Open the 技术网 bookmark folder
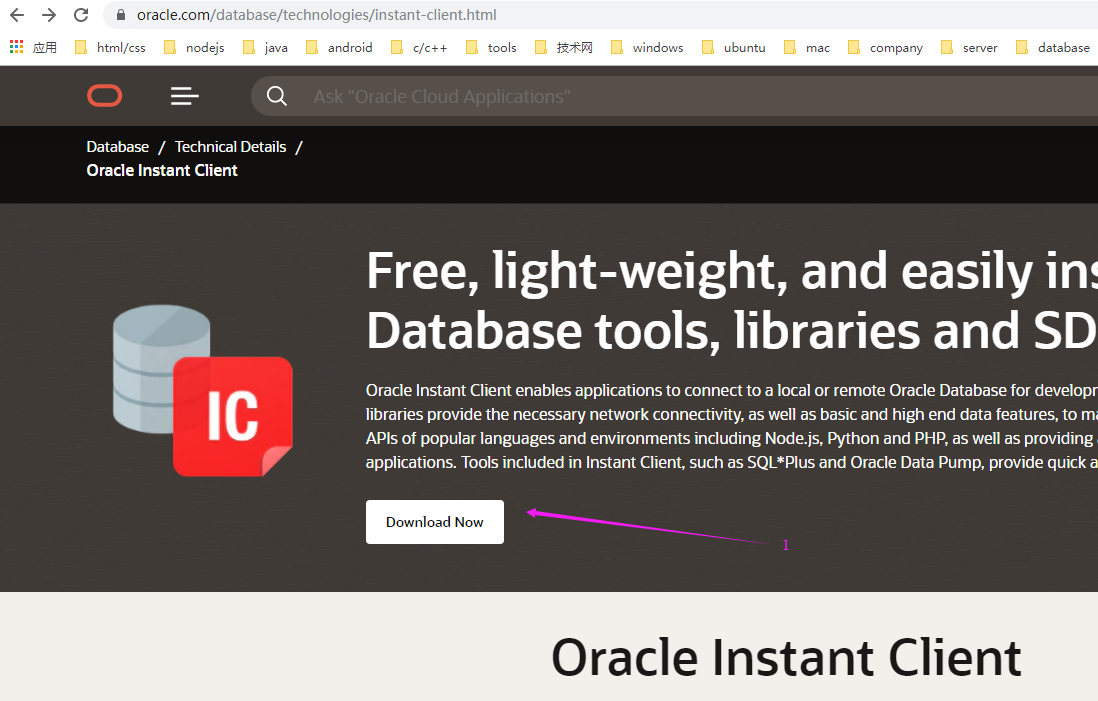This screenshot has width=1098, height=701. point(564,47)
